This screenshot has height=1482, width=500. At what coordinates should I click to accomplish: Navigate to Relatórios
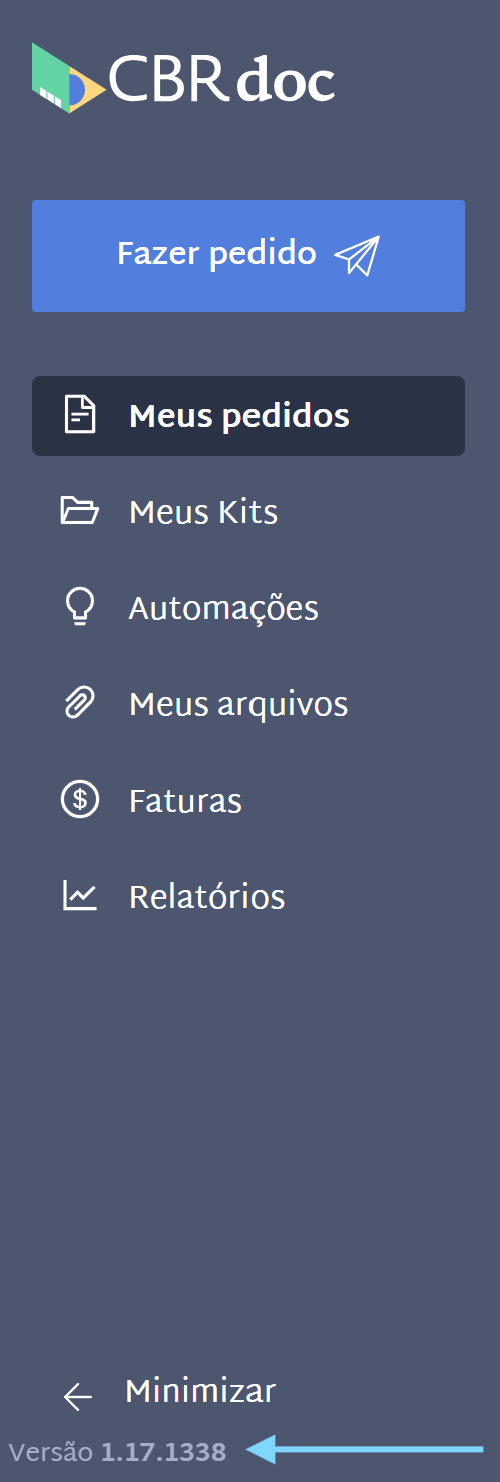click(248, 897)
